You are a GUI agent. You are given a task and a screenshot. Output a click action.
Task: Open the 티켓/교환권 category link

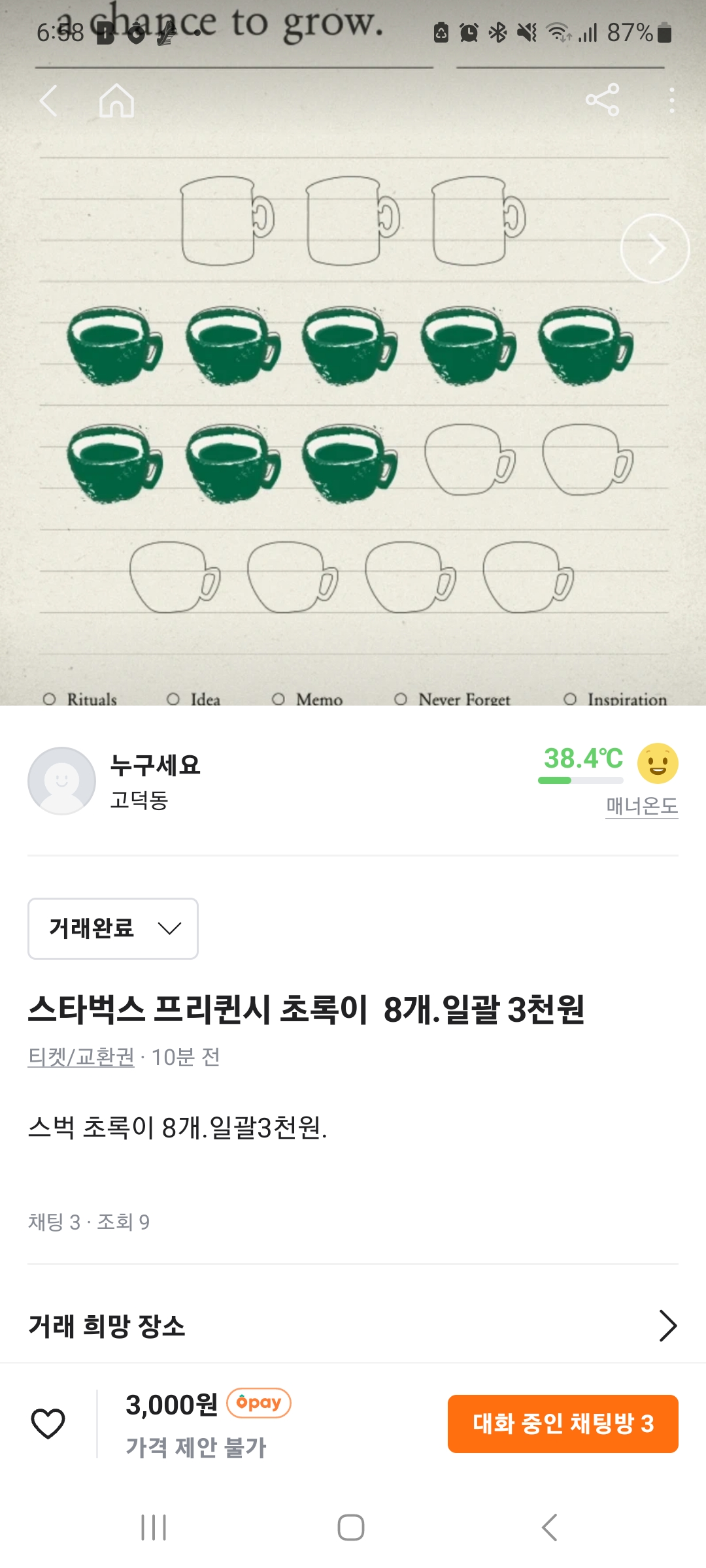click(81, 1056)
